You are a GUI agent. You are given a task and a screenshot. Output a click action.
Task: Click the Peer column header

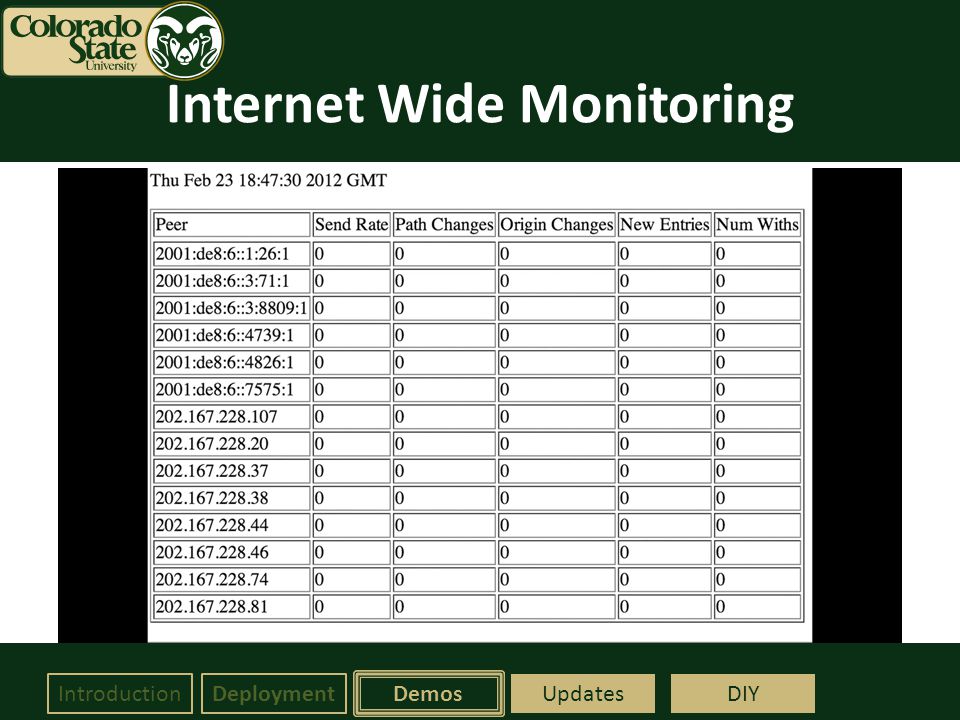coord(231,224)
